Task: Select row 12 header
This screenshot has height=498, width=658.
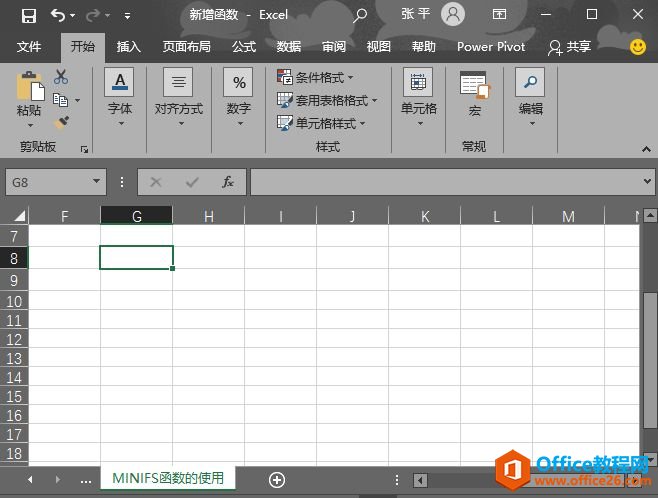Action: pyautogui.click(x=14, y=339)
